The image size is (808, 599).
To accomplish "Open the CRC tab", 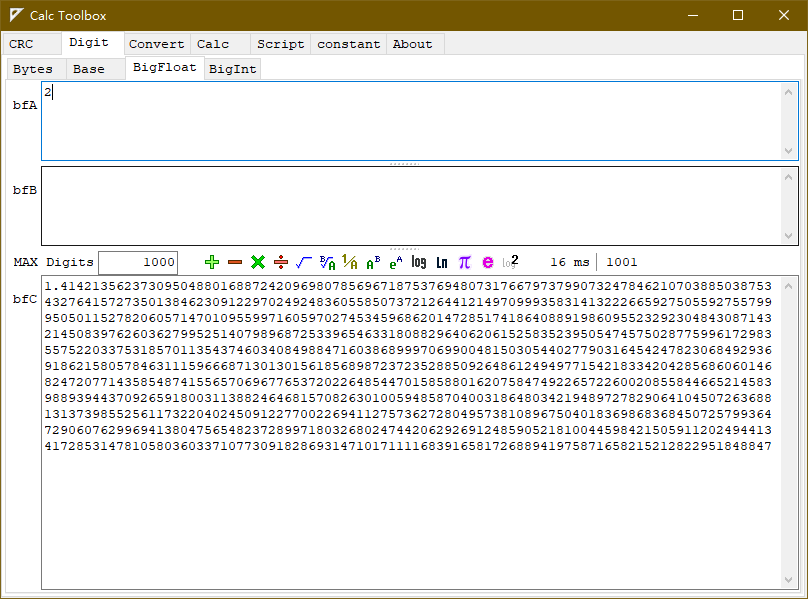I will [x=31, y=44].
